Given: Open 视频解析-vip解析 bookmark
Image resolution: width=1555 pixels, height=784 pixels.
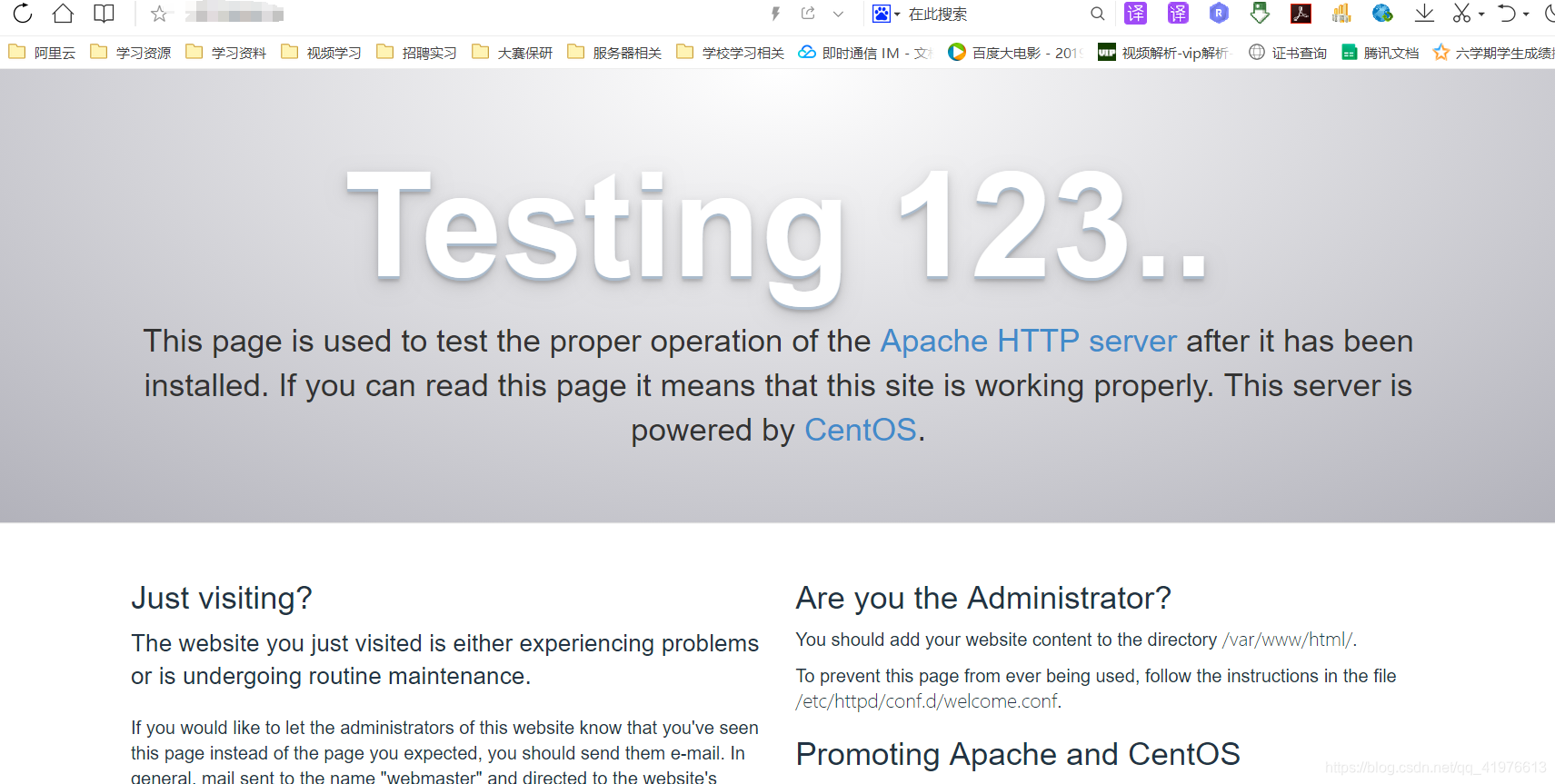Looking at the screenshot, I should 1165,53.
